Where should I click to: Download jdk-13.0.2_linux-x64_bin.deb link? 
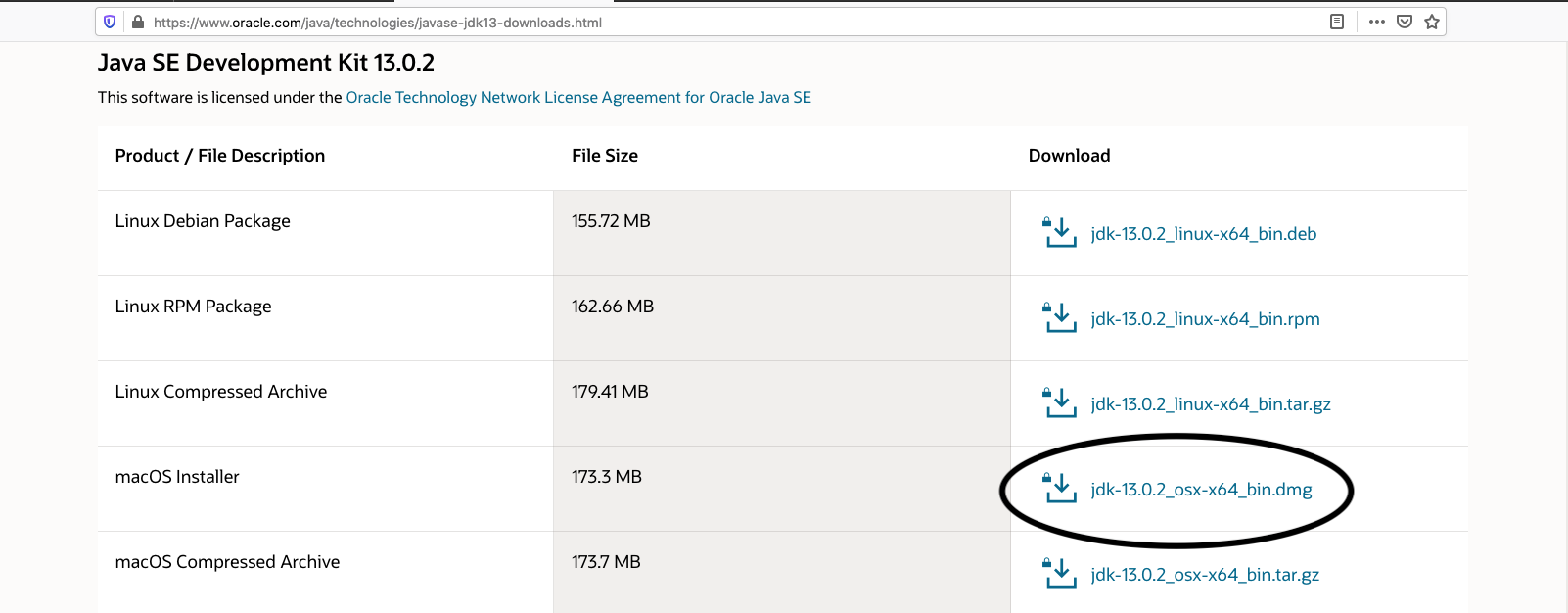tap(1204, 234)
